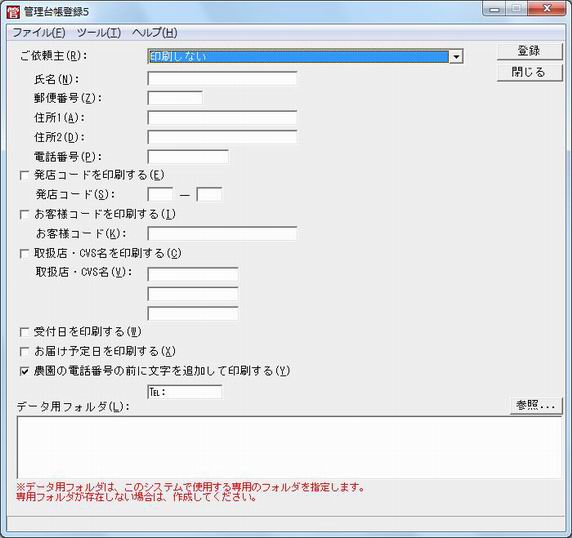Click the データ用フォルダ text area
The image size is (572, 538).
pos(289,447)
